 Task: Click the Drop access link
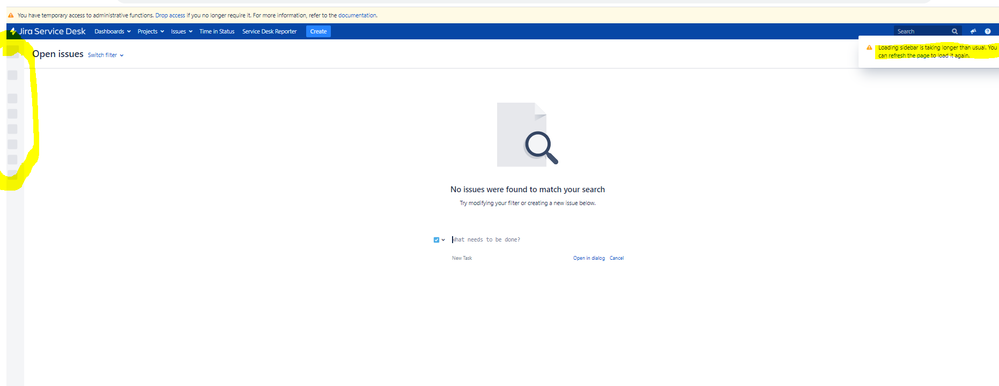(x=170, y=15)
